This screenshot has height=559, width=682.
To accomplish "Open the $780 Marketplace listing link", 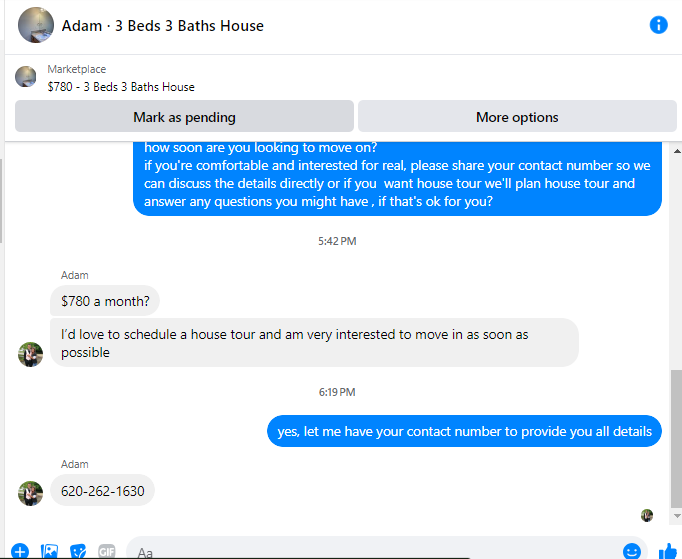I will pyautogui.click(x=121, y=87).
